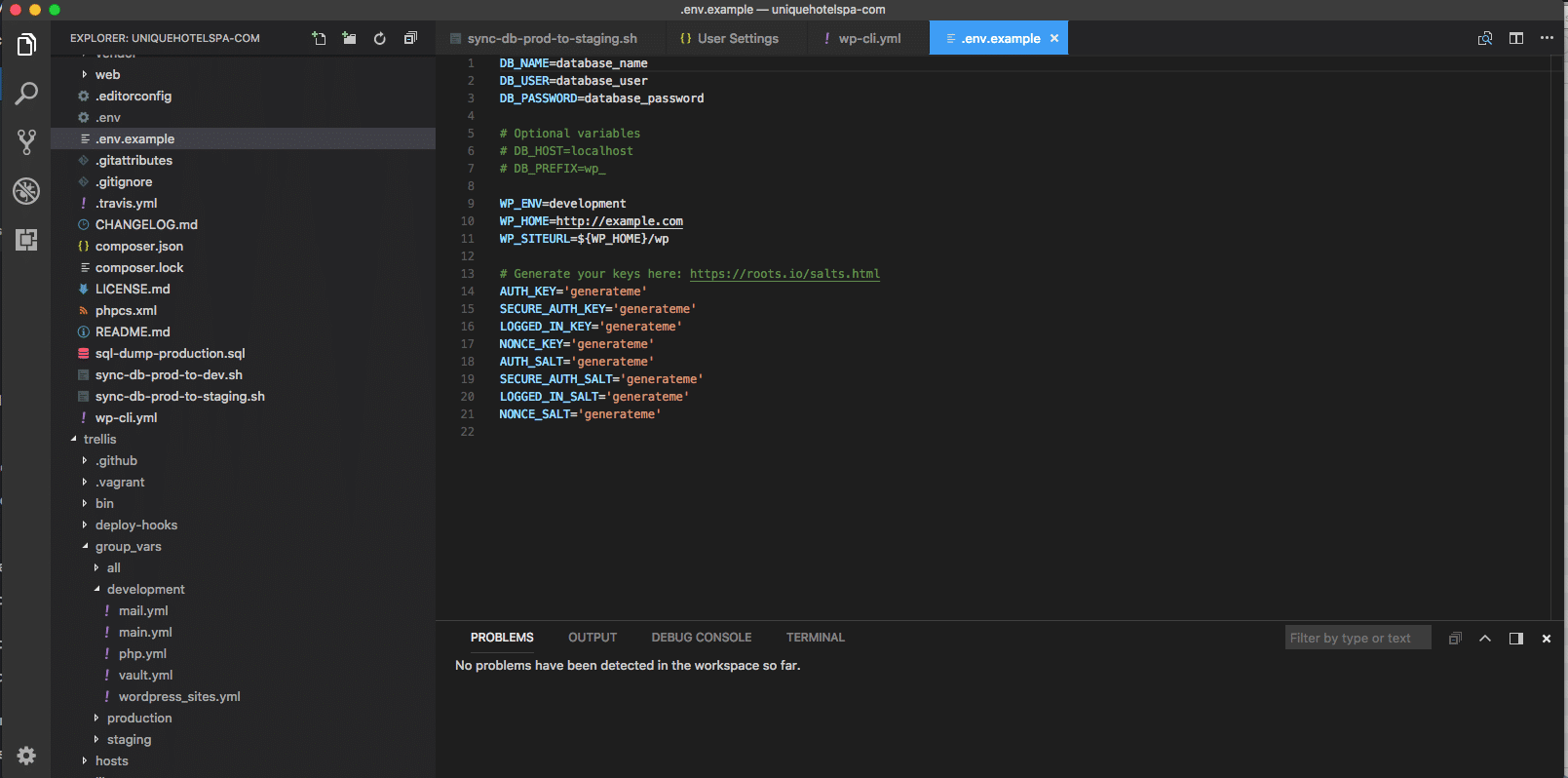The image size is (1568, 778).
Task: Open sql-dump-production.sql
Action: click(x=244, y=353)
